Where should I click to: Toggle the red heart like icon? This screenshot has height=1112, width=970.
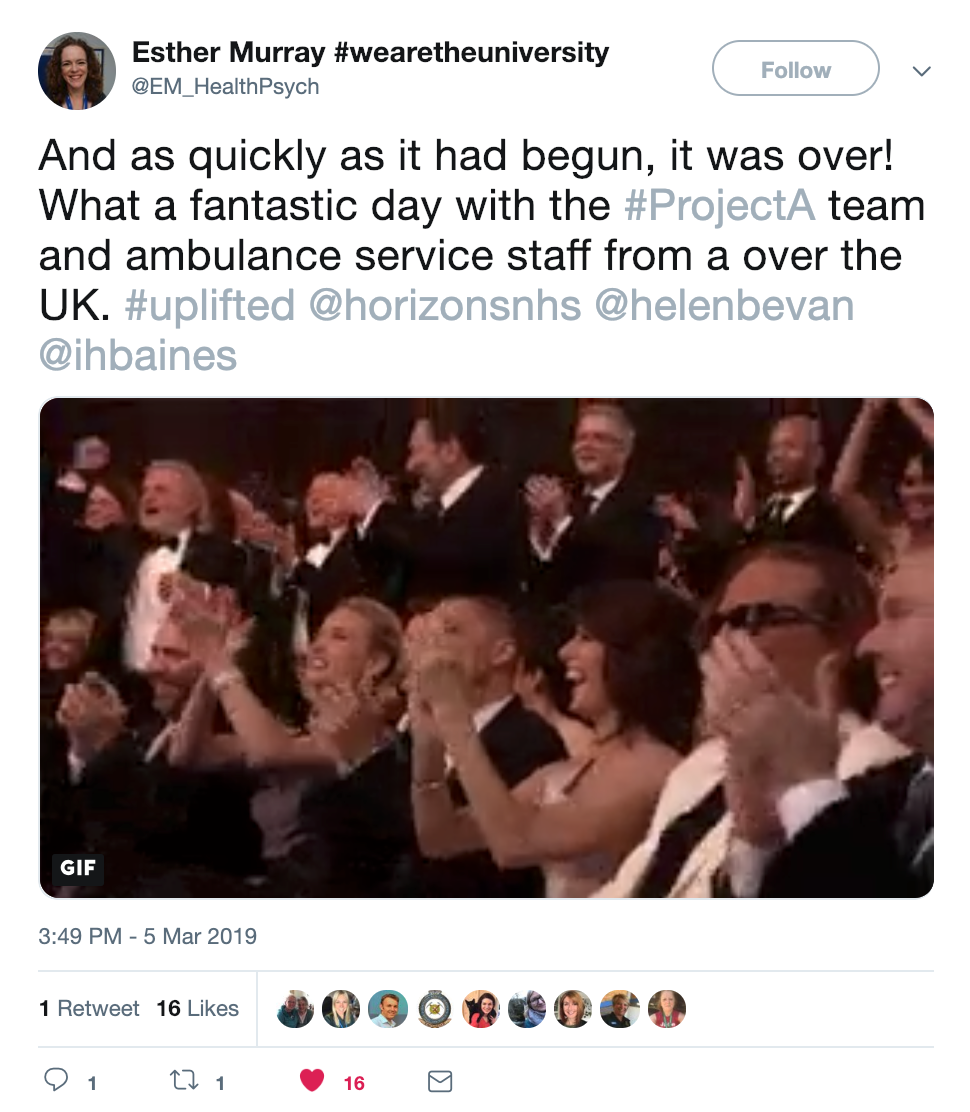coord(312,1080)
